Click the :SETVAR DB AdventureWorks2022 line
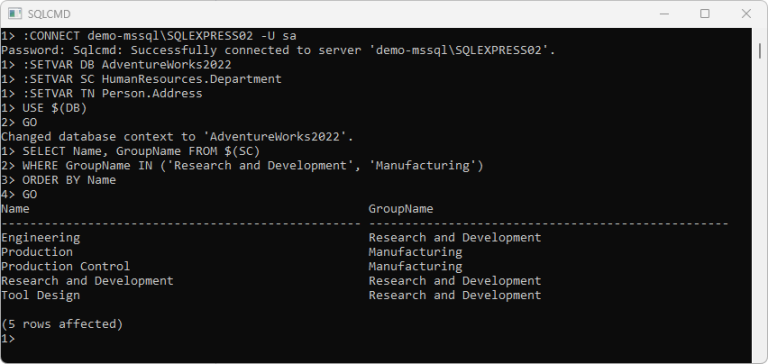This screenshot has width=768, height=364. tap(116, 65)
